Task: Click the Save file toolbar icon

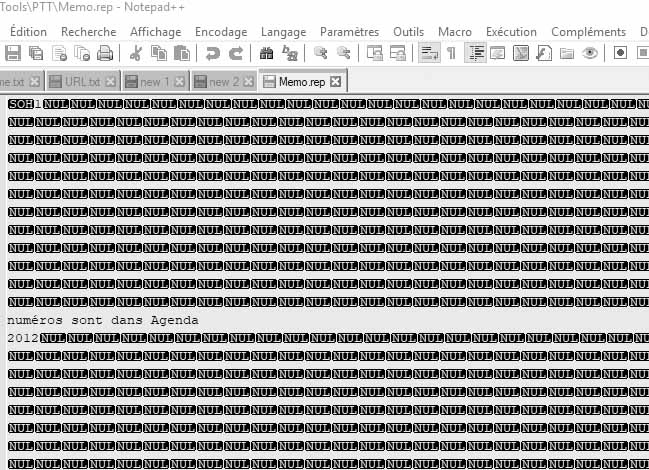Action: [13, 53]
